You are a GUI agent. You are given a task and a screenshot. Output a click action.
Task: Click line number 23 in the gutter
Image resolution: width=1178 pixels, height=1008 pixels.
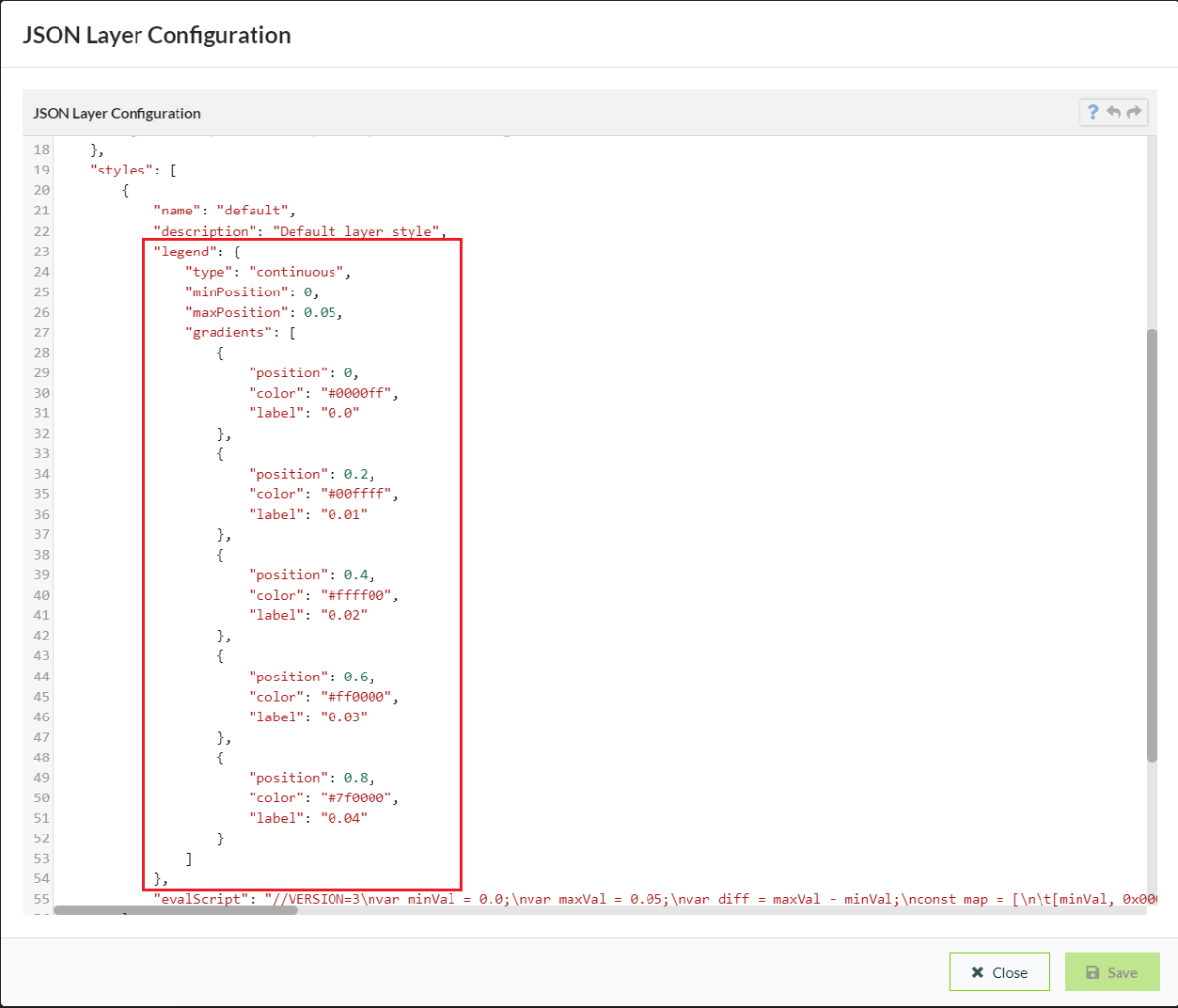pyautogui.click(x=41, y=252)
